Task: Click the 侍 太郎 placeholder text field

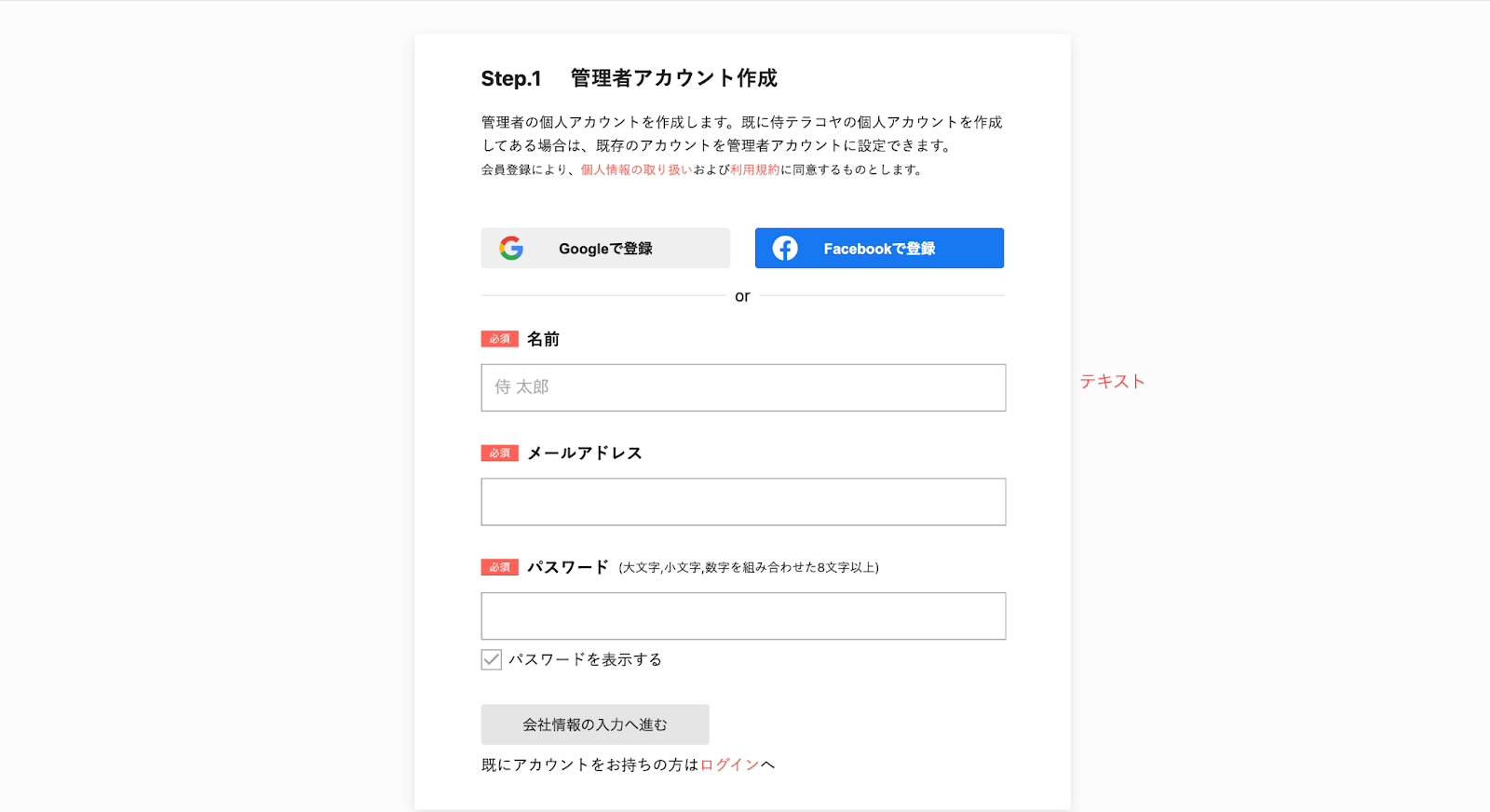Action: point(743,387)
